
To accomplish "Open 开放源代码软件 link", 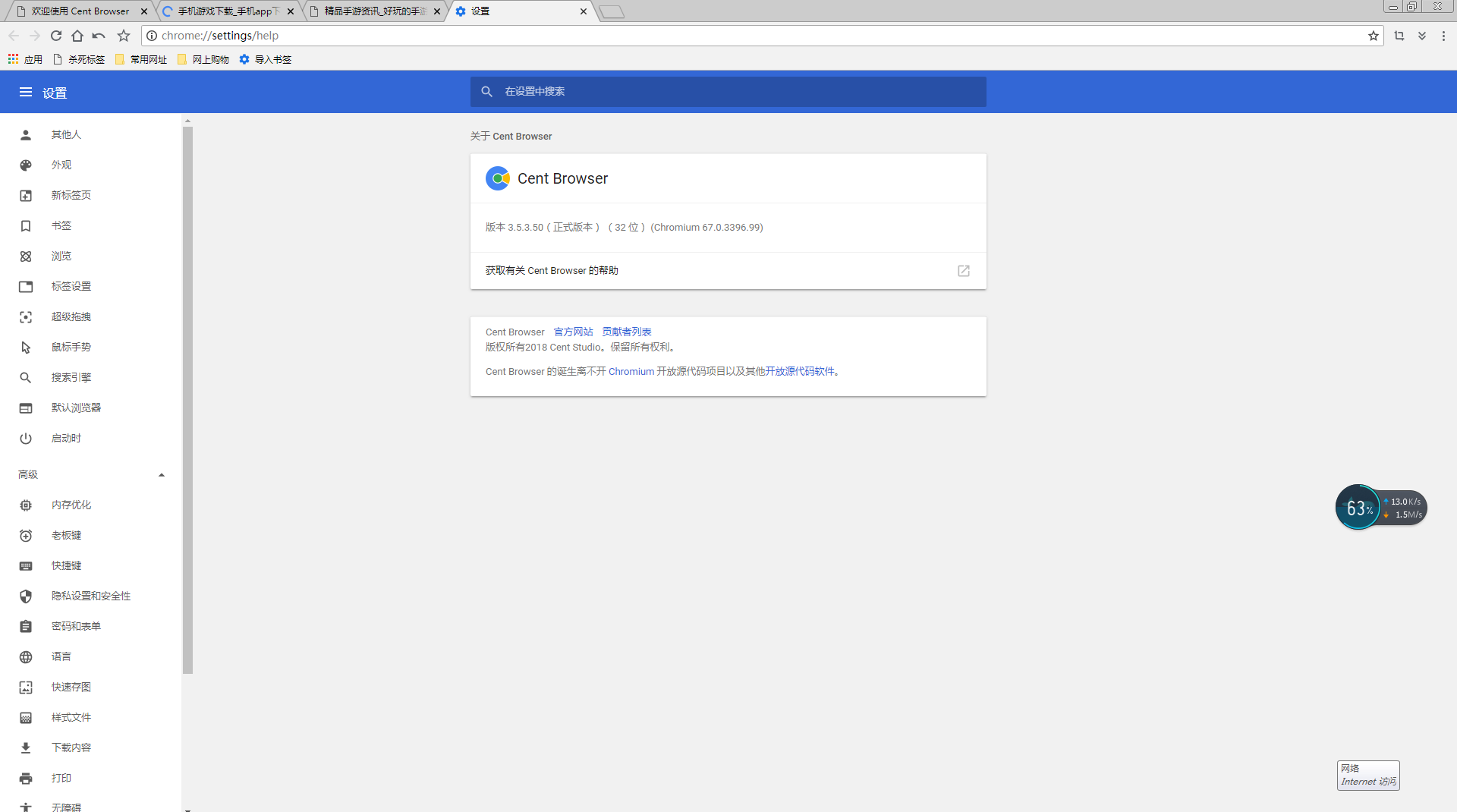I will (x=800, y=371).
